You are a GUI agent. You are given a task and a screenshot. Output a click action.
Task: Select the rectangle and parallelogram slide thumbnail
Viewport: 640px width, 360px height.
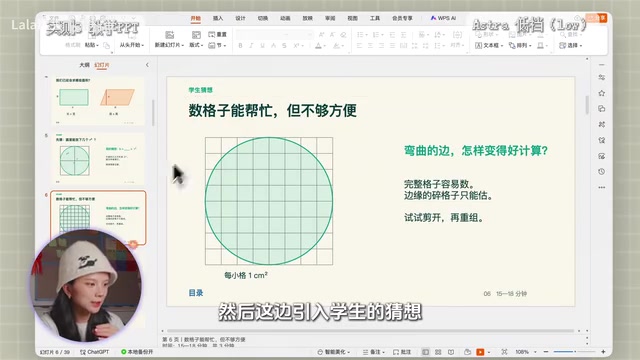pos(98,100)
